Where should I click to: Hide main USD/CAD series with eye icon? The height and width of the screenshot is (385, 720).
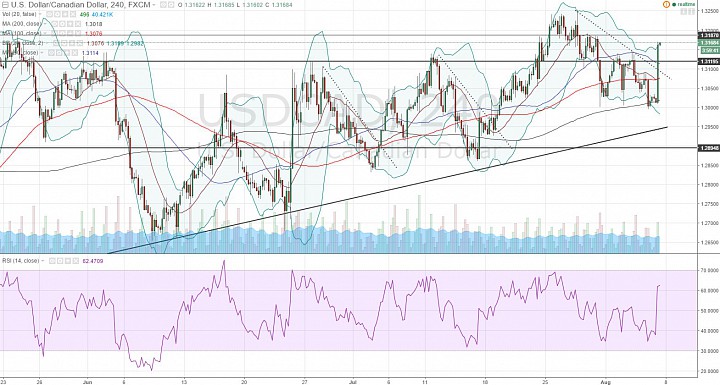coord(163,5)
